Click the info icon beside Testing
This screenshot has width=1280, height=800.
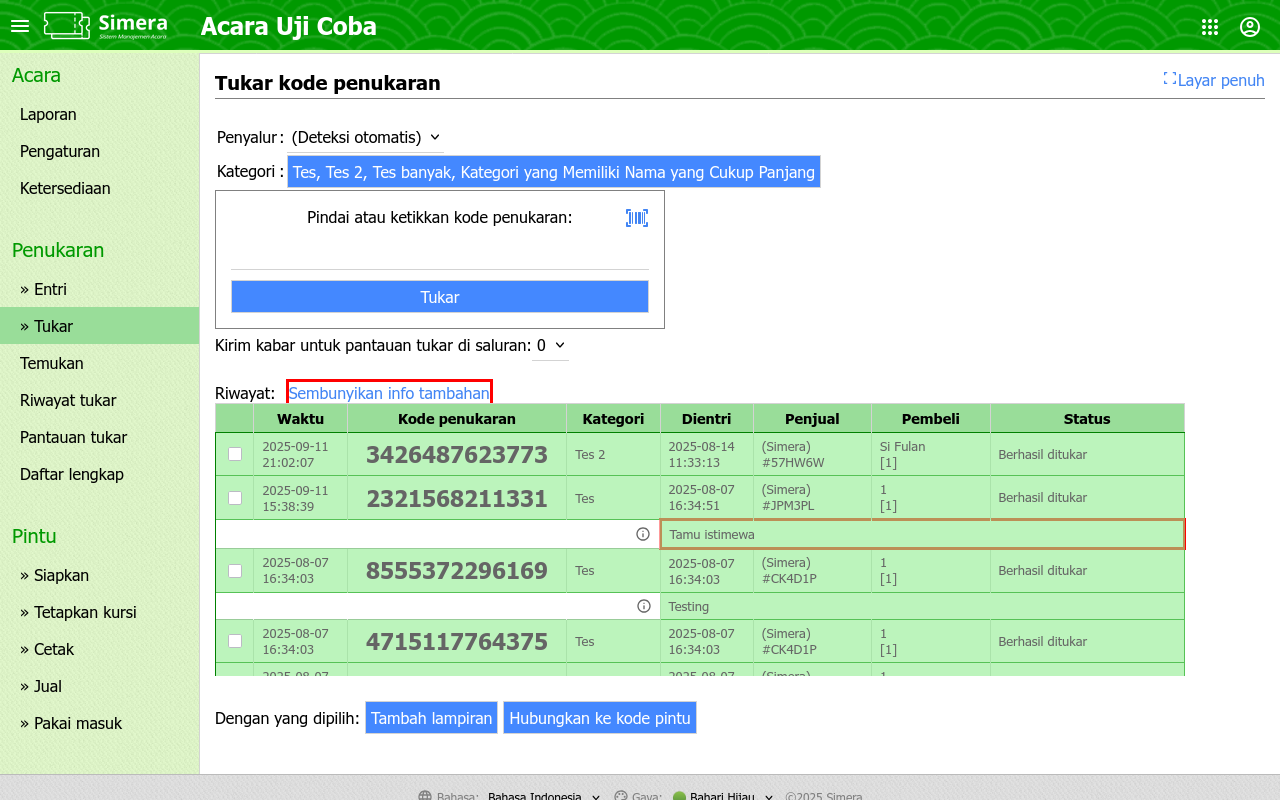tap(643, 606)
